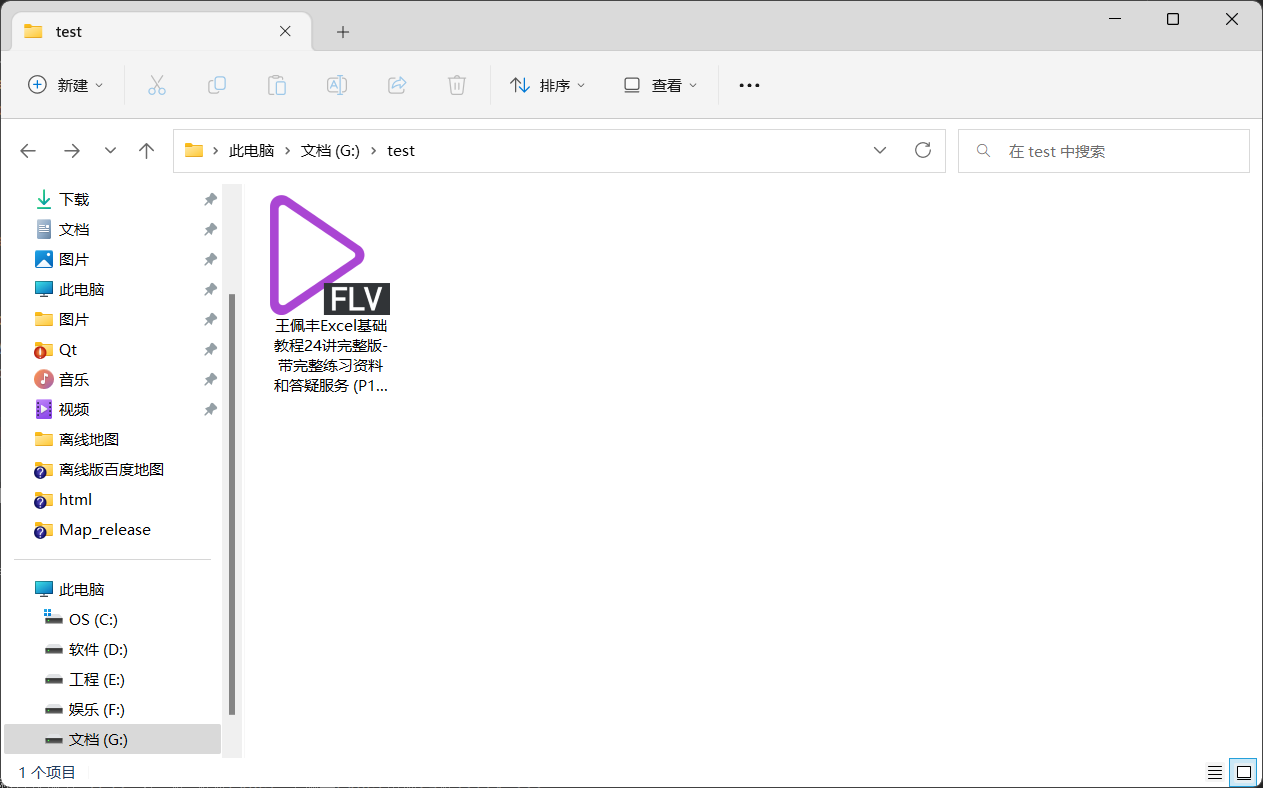1263x788 pixels.
Task: Click the Paste clipboard icon
Action: point(277,86)
